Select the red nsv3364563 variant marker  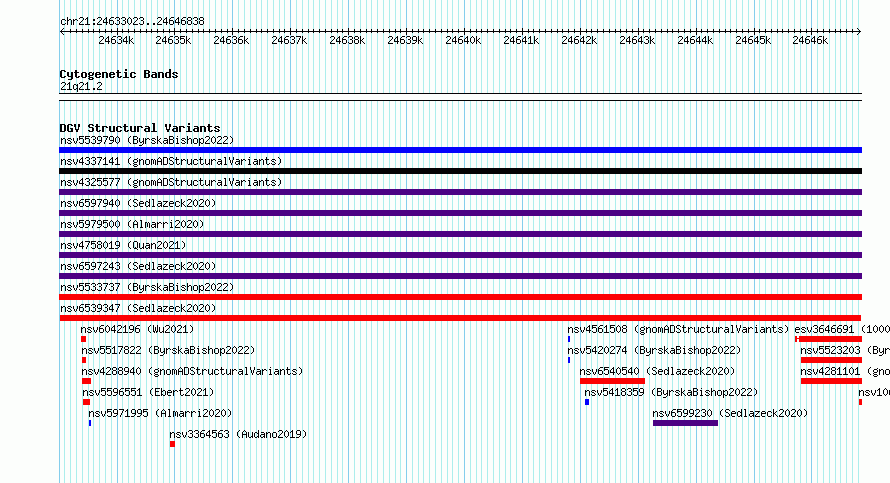coord(173,444)
